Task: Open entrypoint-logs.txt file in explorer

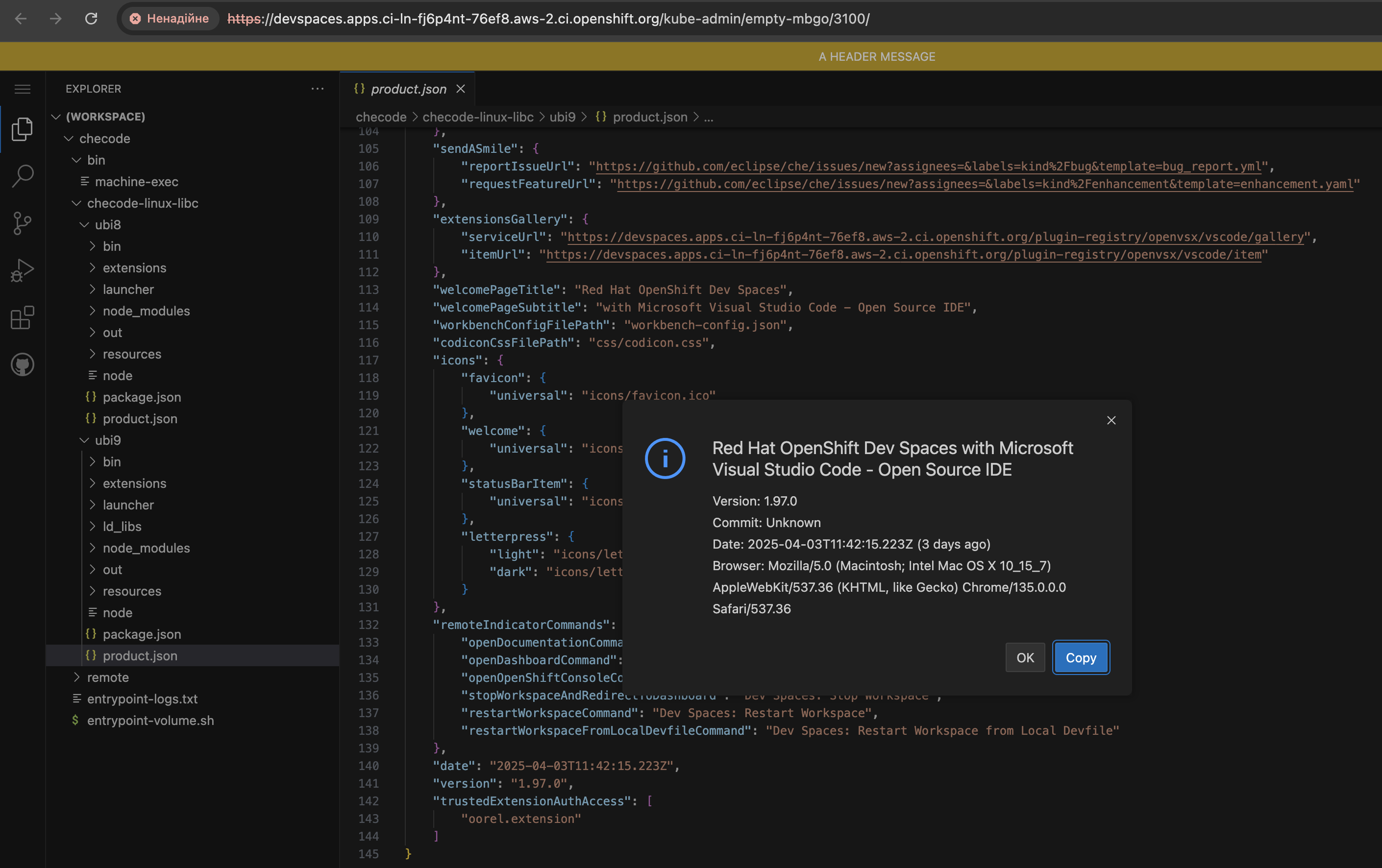Action: (x=142, y=699)
